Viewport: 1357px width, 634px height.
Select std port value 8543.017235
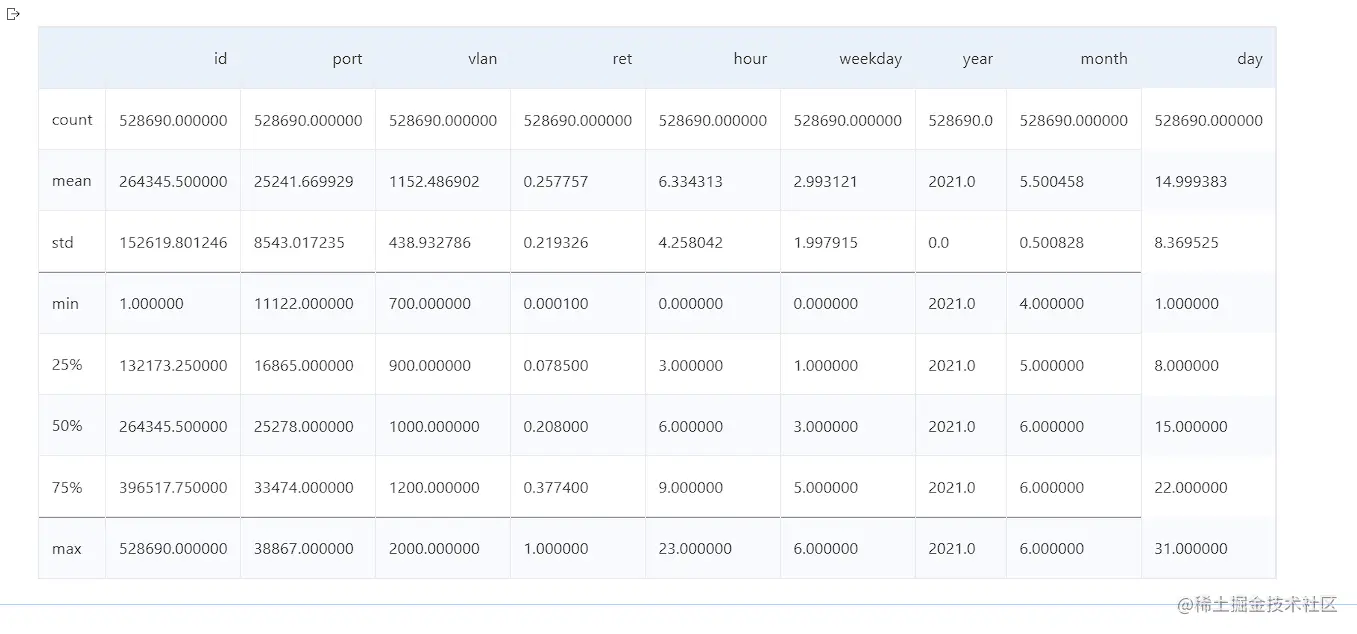300,243
